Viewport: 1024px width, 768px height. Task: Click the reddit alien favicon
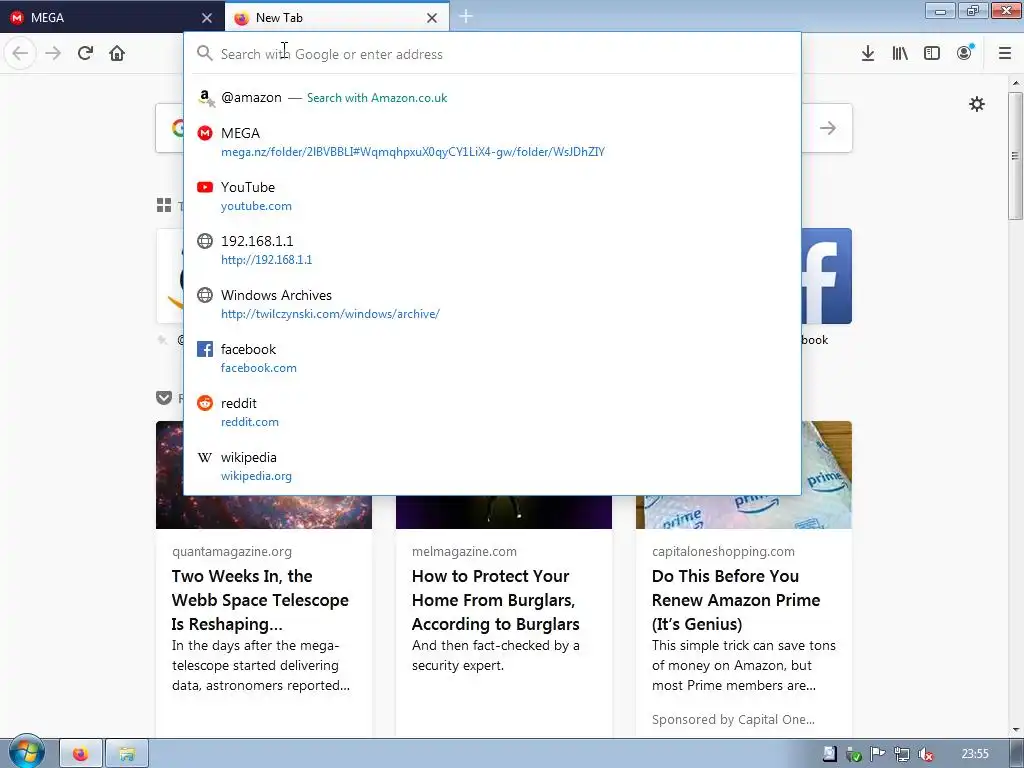coord(205,403)
